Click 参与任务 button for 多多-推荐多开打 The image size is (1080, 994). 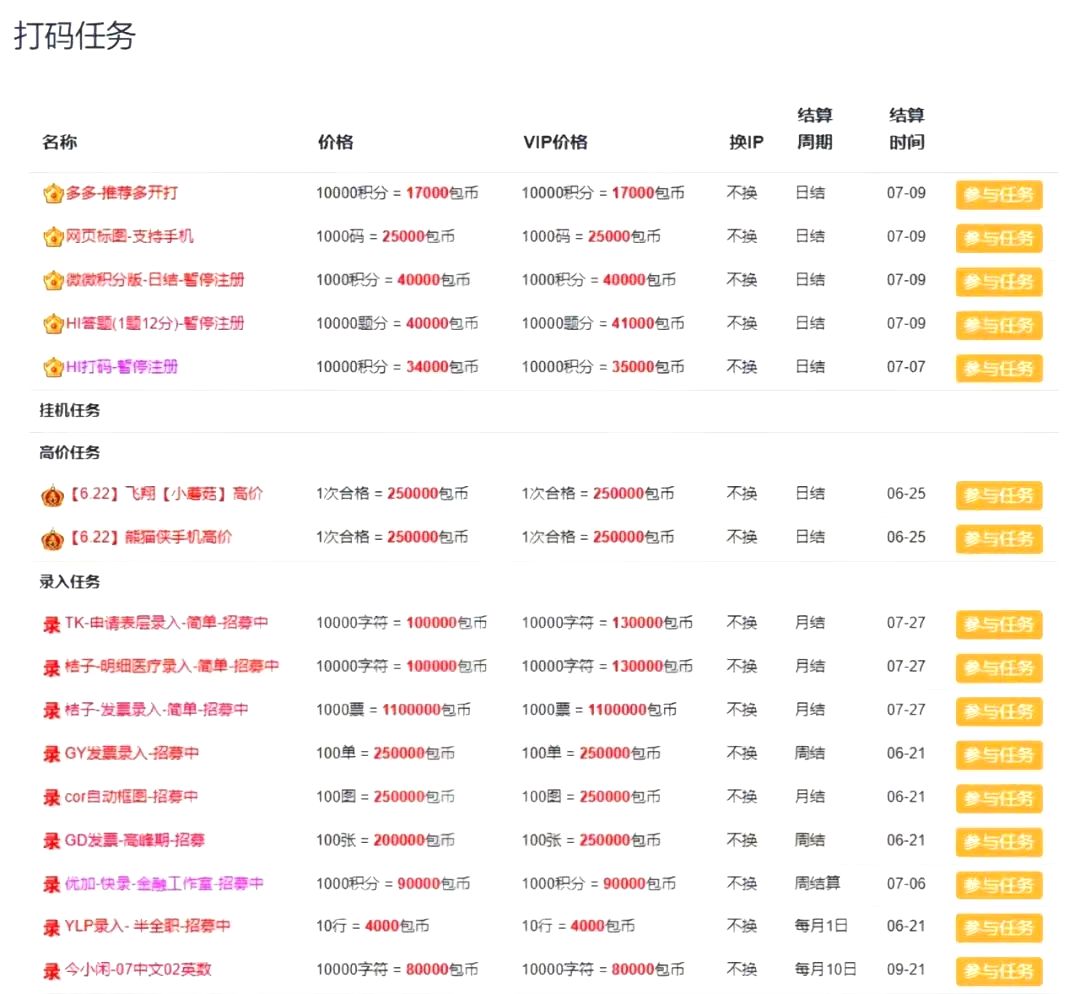[x=999, y=195]
